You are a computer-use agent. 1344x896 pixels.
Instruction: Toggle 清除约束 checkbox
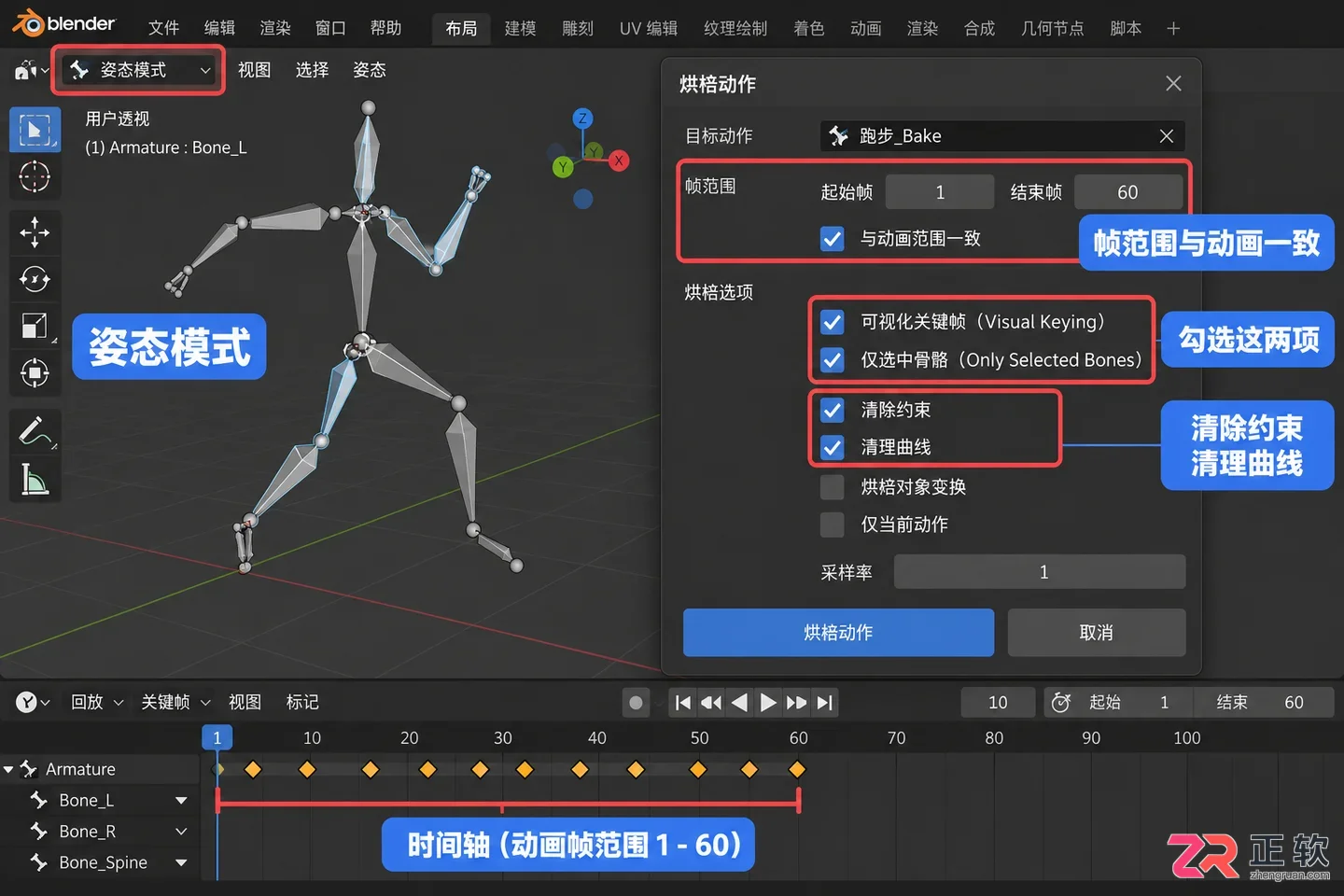(833, 410)
